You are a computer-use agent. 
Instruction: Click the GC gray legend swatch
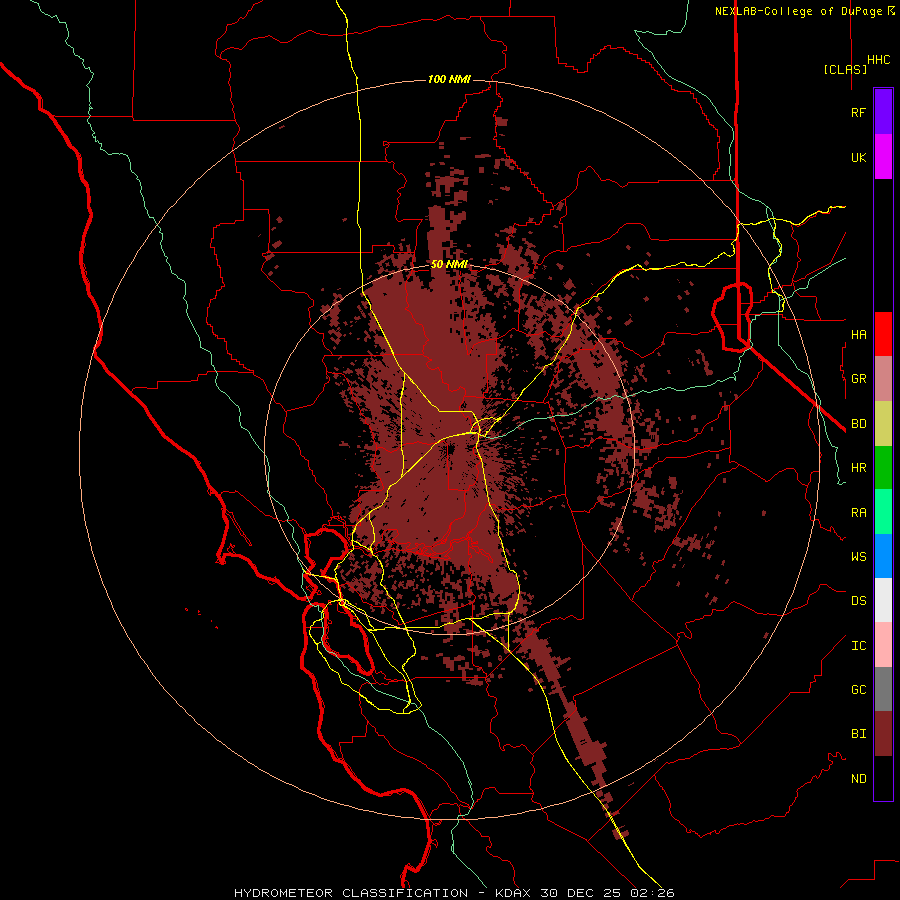[x=883, y=689]
